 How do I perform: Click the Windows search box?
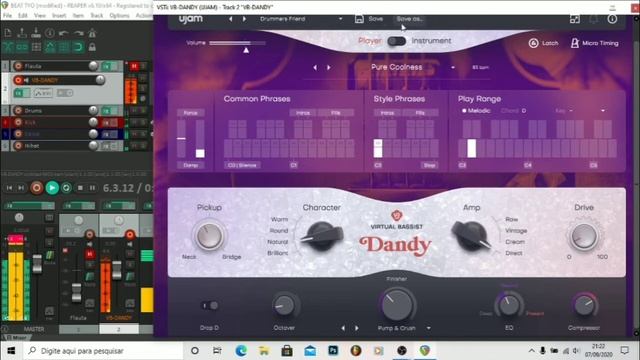point(102,351)
